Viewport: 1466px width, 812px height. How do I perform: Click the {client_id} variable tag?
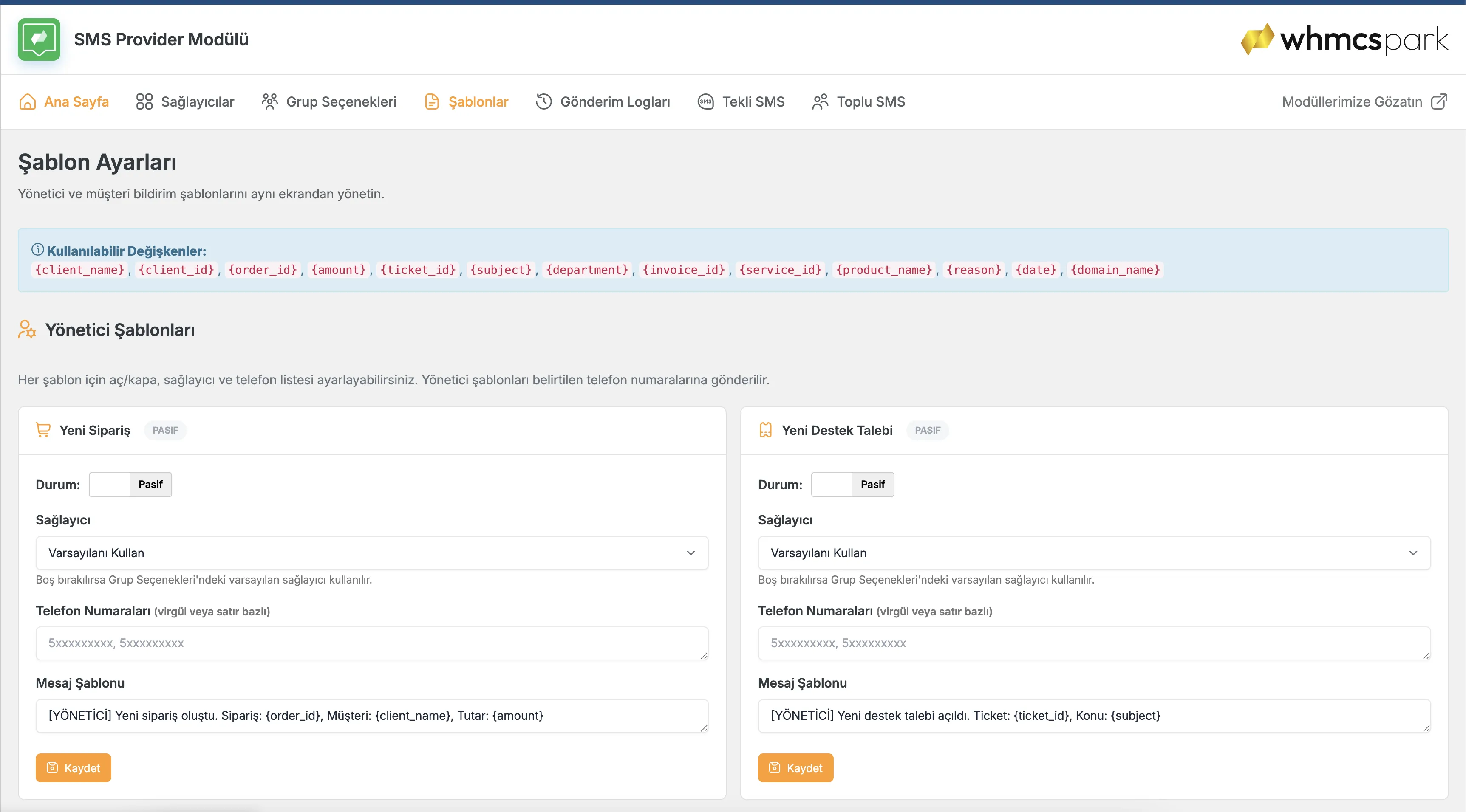(176, 270)
